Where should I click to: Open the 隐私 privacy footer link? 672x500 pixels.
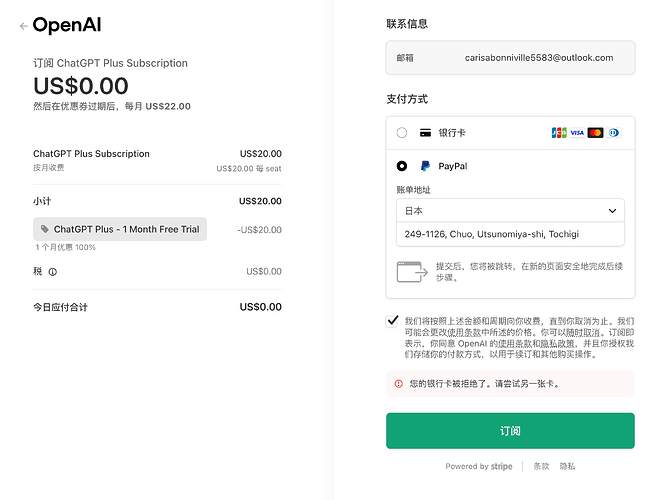coord(567,466)
